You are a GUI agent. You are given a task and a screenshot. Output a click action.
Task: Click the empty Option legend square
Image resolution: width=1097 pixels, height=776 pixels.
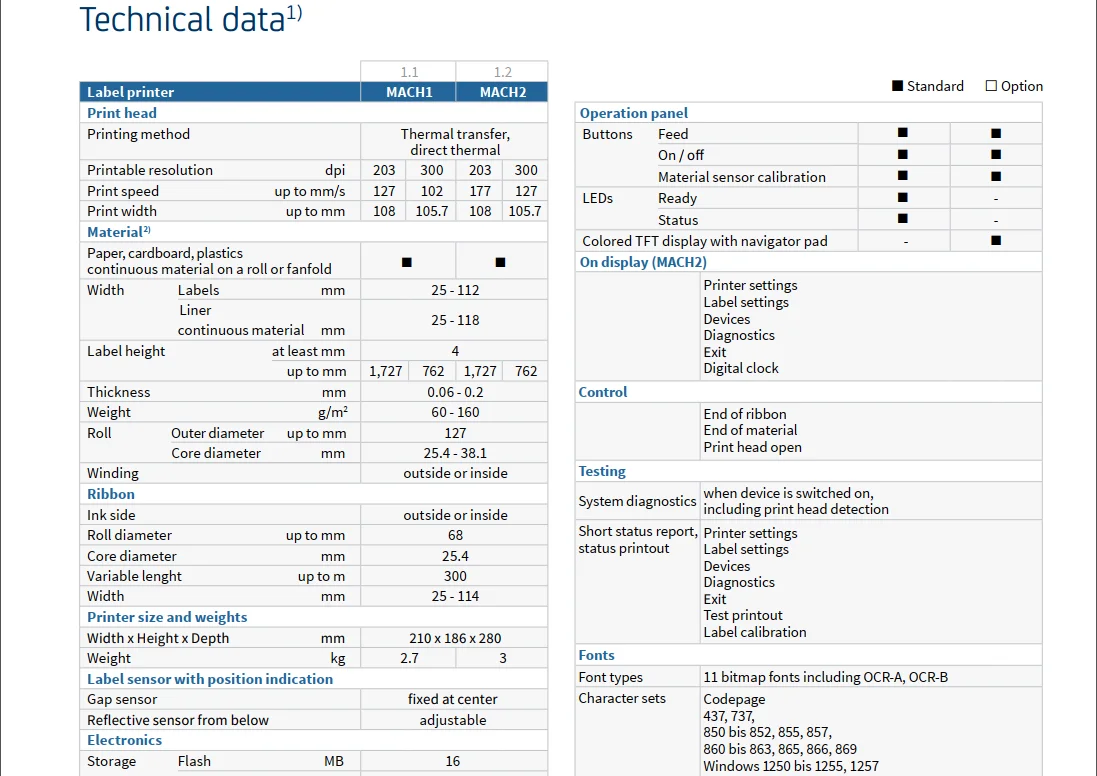(x=991, y=85)
